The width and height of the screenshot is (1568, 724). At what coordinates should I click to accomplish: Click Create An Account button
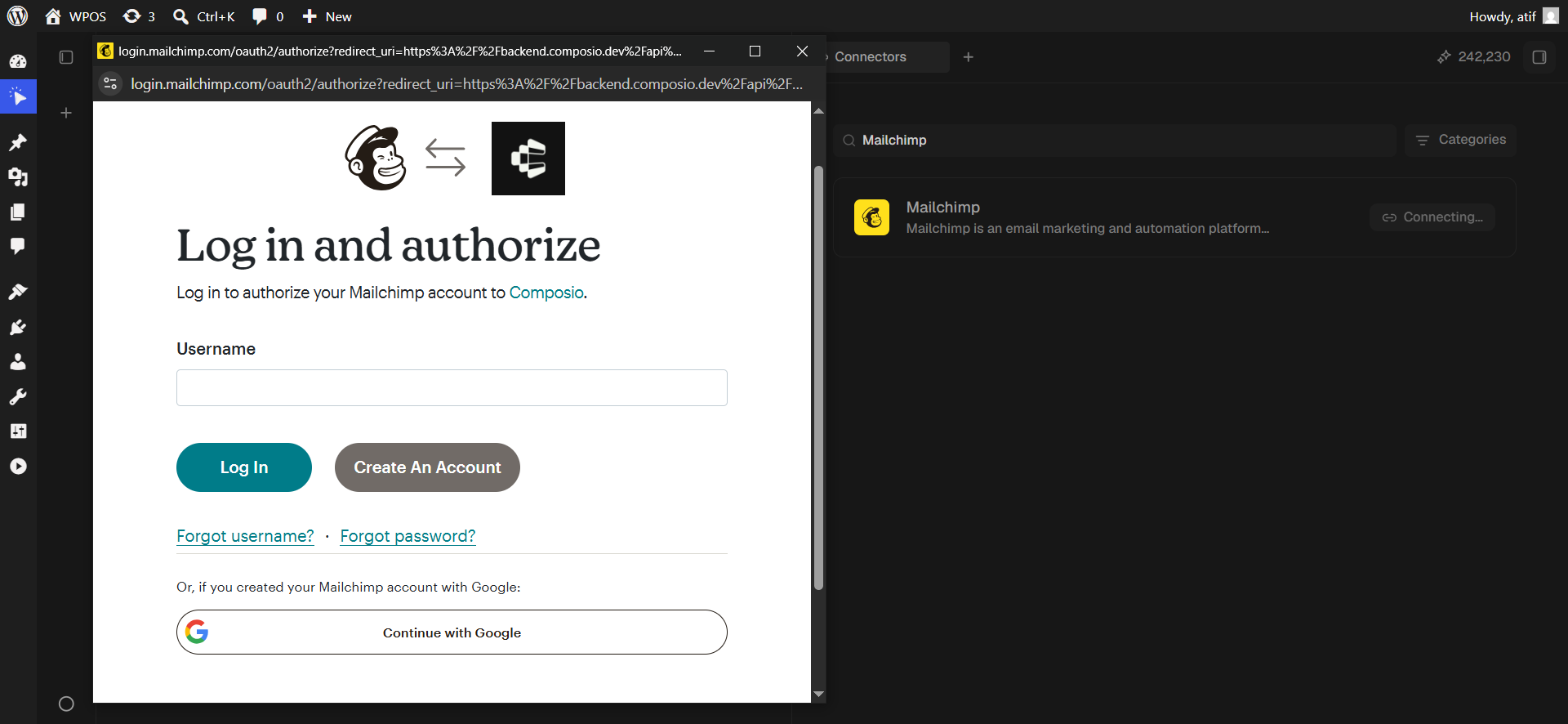point(427,467)
